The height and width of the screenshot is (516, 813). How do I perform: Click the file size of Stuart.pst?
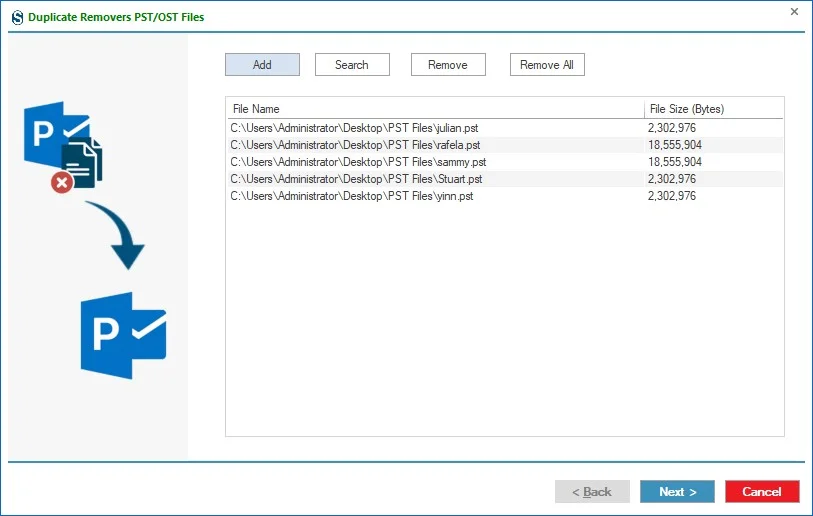671,179
